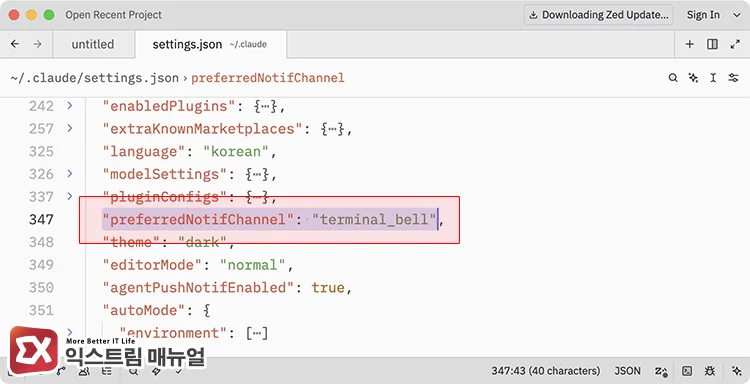Open inline assist sparkle icon in breadcrumb bar
Image resolution: width=750 pixels, height=384 pixels.
pyautogui.click(x=693, y=77)
